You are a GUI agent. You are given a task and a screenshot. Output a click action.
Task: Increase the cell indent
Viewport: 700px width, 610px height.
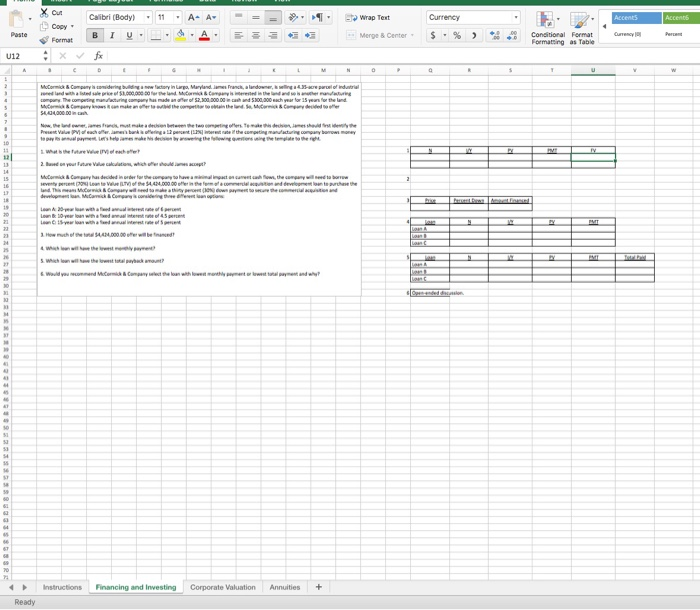tap(310, 35)
